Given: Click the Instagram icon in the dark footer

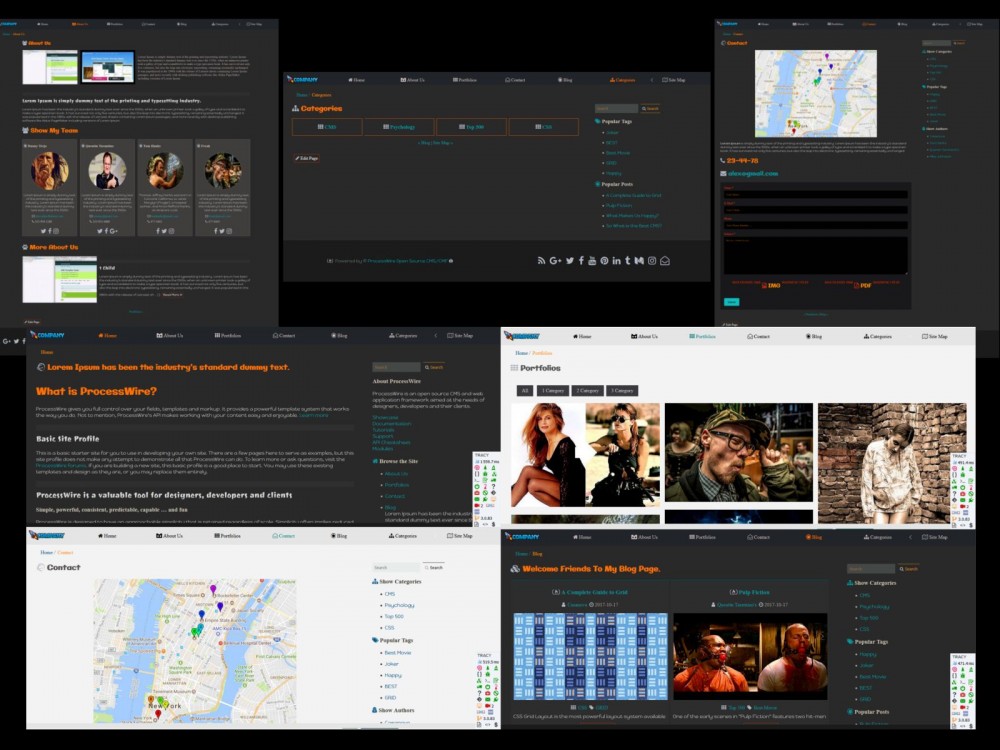Looking at the screenshot, I should [651, 261].
